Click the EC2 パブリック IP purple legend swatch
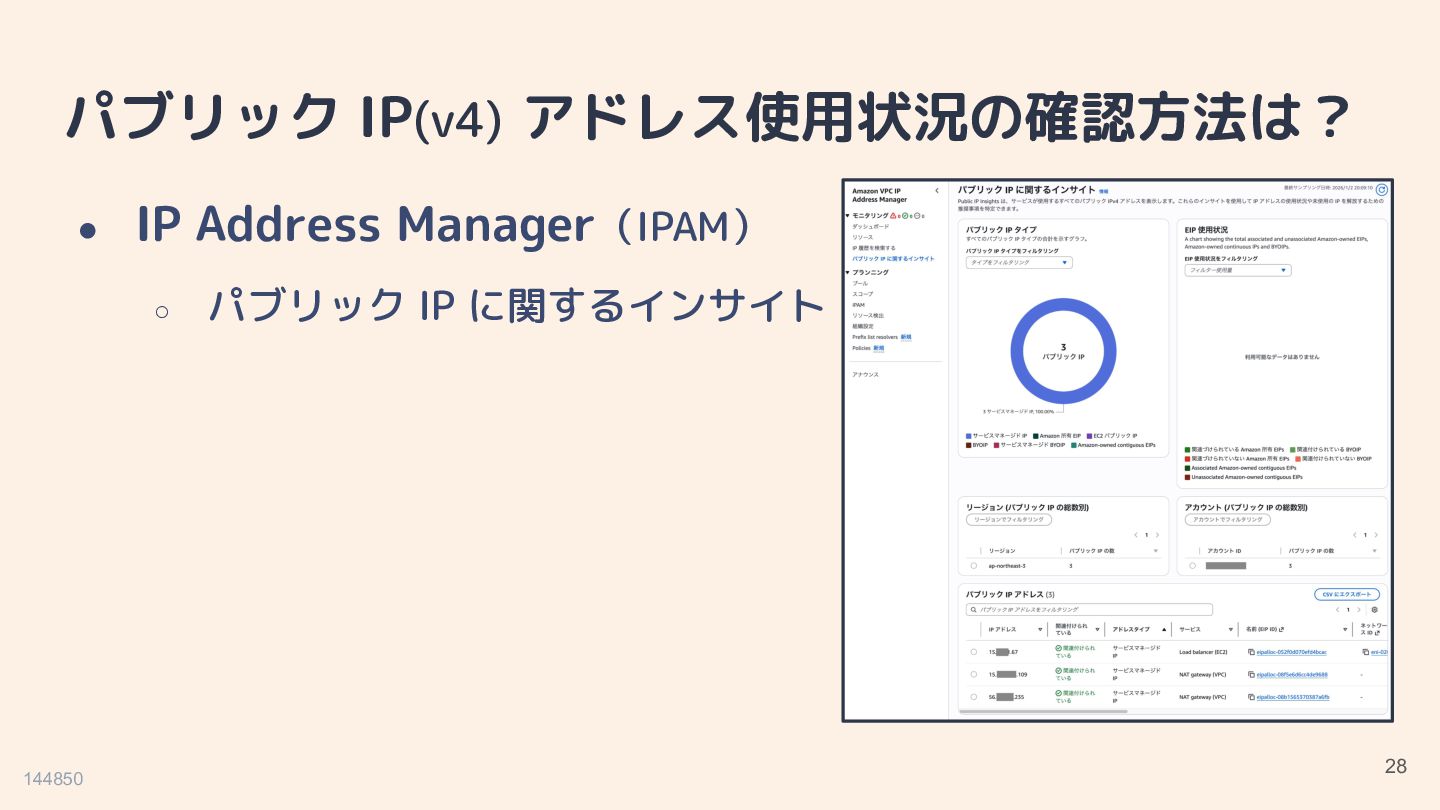 [x=1089, y=436]
